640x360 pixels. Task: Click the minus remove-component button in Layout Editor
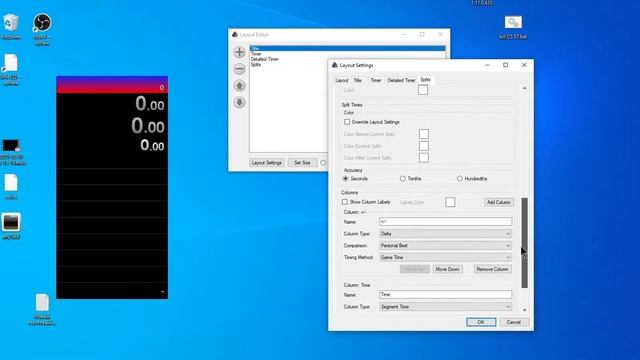click(240, 69)
